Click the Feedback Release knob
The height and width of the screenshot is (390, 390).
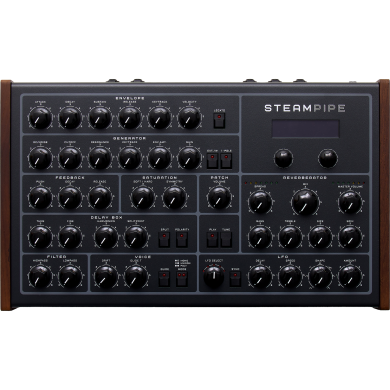[x=100, y=198]
